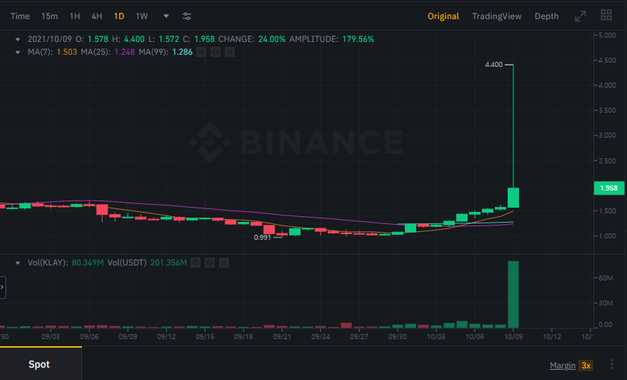Open the multi-chart grid layout
627x380 pixels.
click(x=606, y=15)
